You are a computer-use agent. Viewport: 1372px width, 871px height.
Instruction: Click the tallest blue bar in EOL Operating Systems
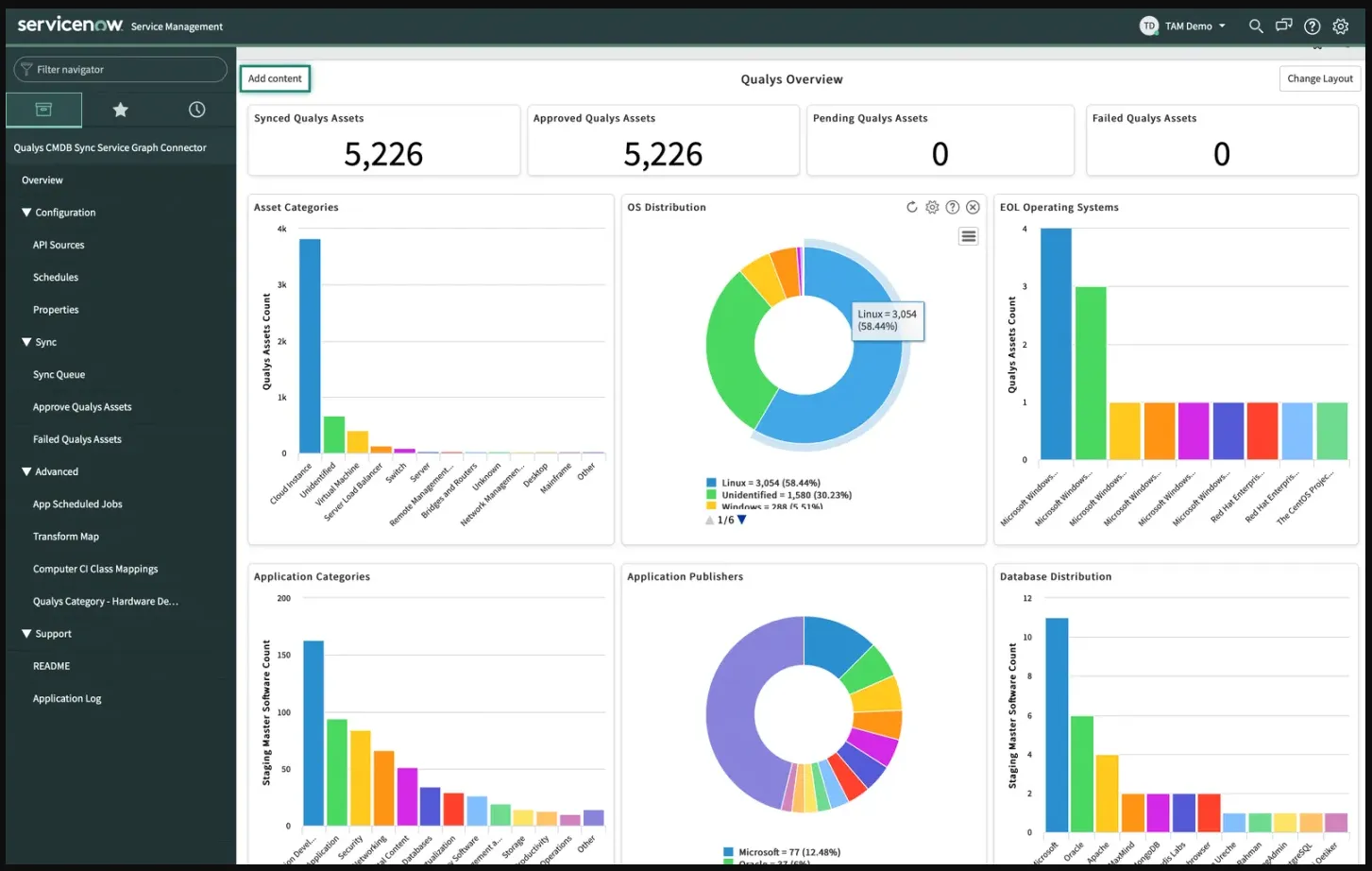[1056, 344]
